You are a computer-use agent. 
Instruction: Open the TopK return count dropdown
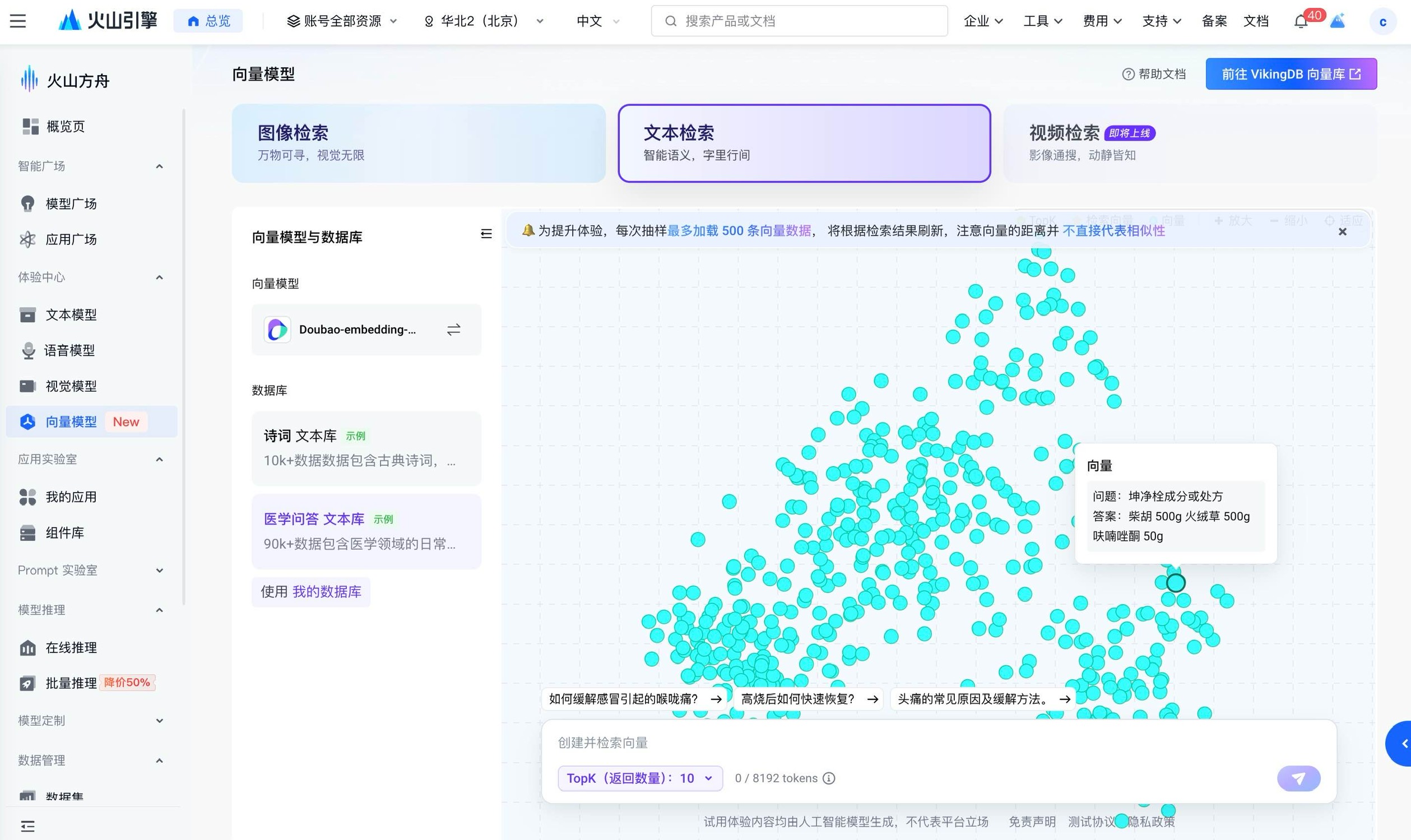(x=640, y=778)
